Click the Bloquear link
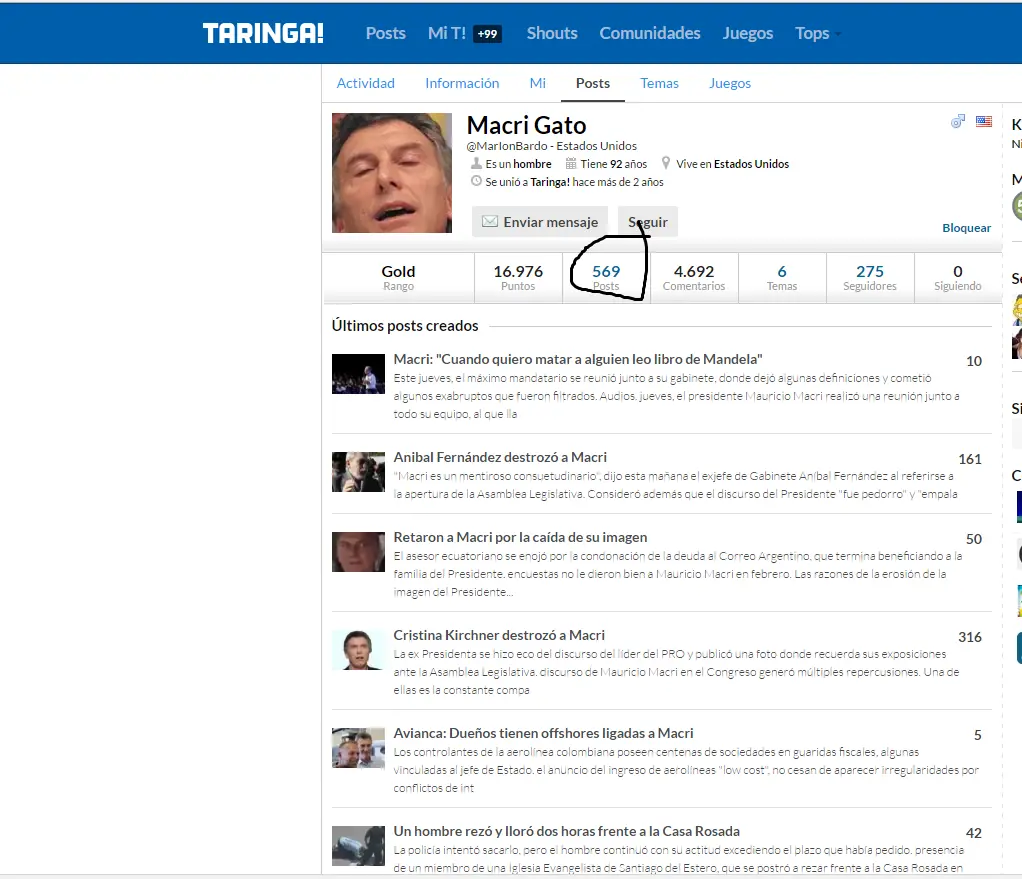This screenshot has width=1022, height=879. tap(967, 227)
